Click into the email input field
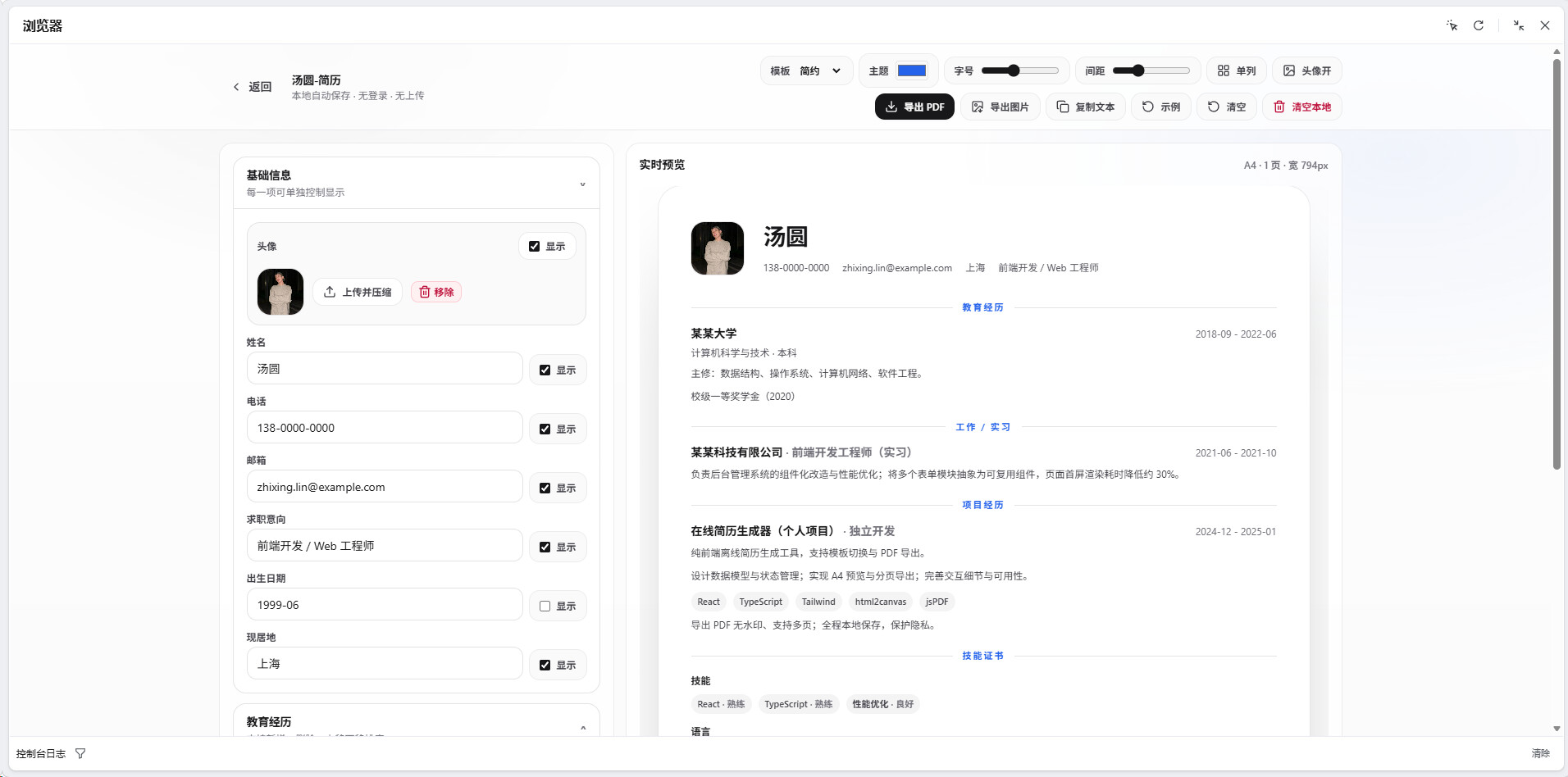Image resolution: width=1568 pixels, height=777 pixels. 384,487
